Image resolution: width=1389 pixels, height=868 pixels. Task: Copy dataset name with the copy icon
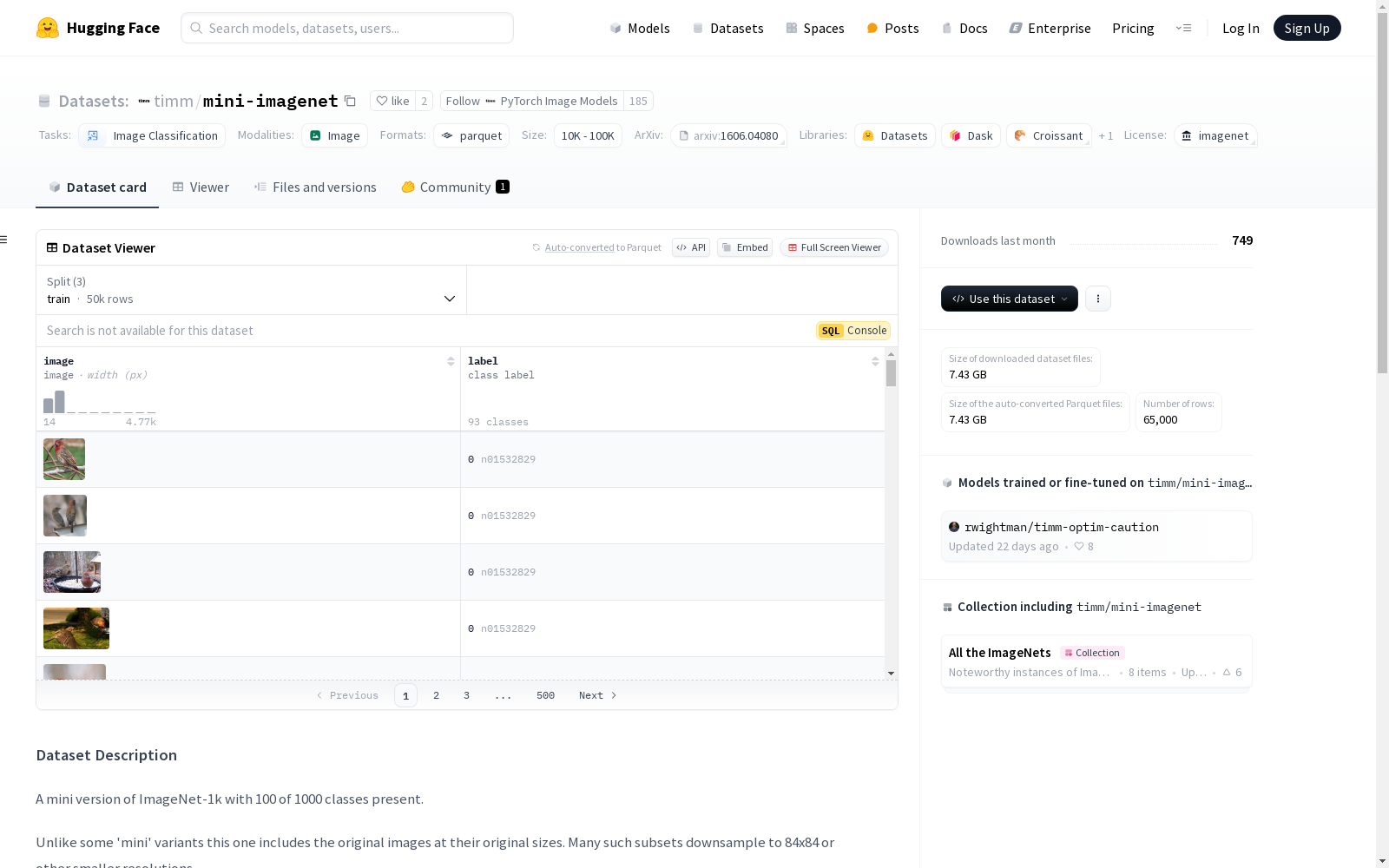click(350, 101)
